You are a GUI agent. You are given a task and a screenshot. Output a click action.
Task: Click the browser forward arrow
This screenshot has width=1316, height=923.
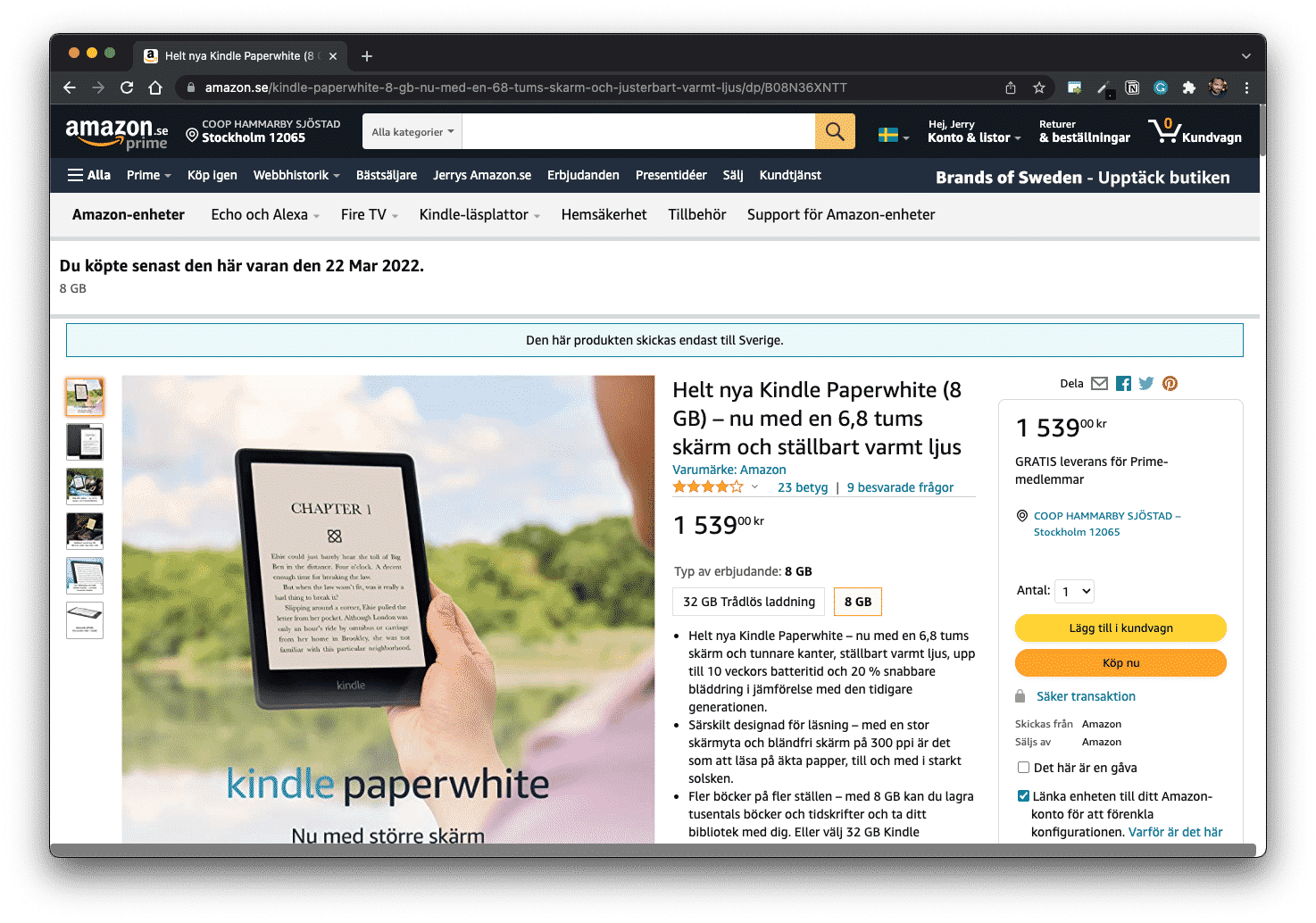coord(98,87)
